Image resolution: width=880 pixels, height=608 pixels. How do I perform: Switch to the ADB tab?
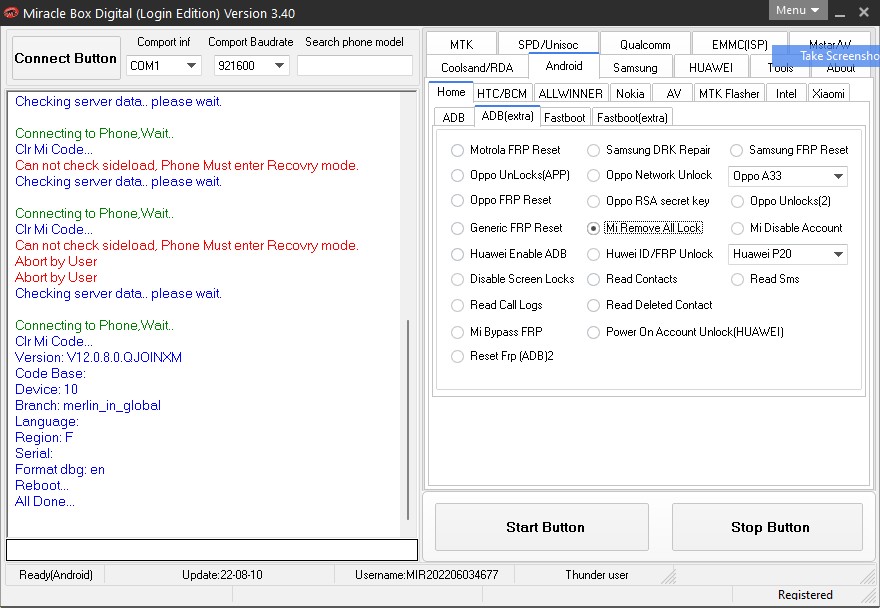453,117
